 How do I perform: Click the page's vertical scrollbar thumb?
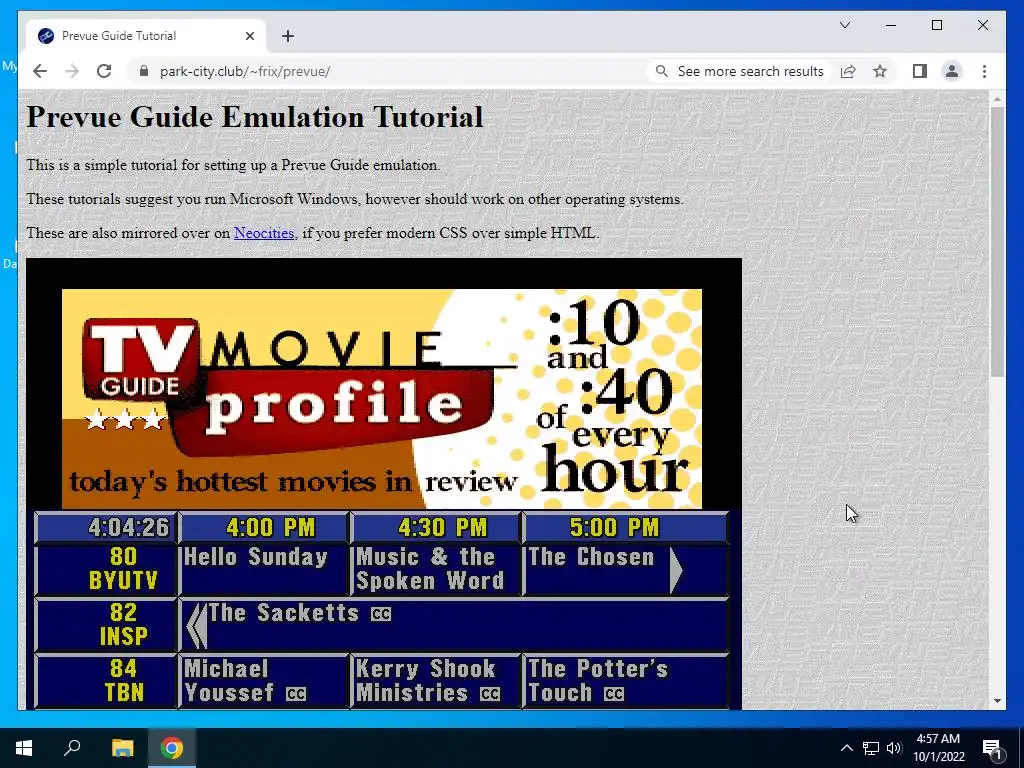[997, 242]
